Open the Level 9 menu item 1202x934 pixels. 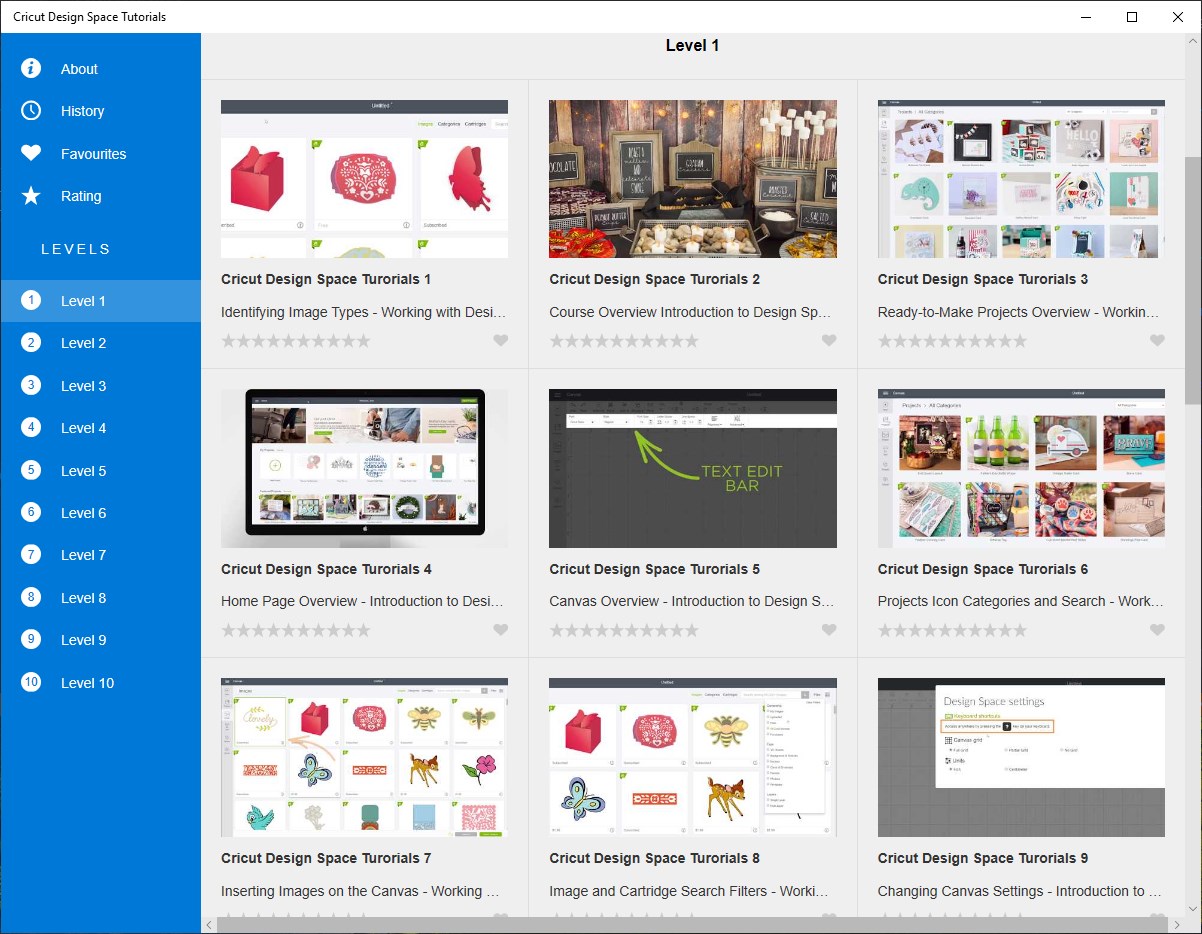pyautogui.click(x=100, y=640)
